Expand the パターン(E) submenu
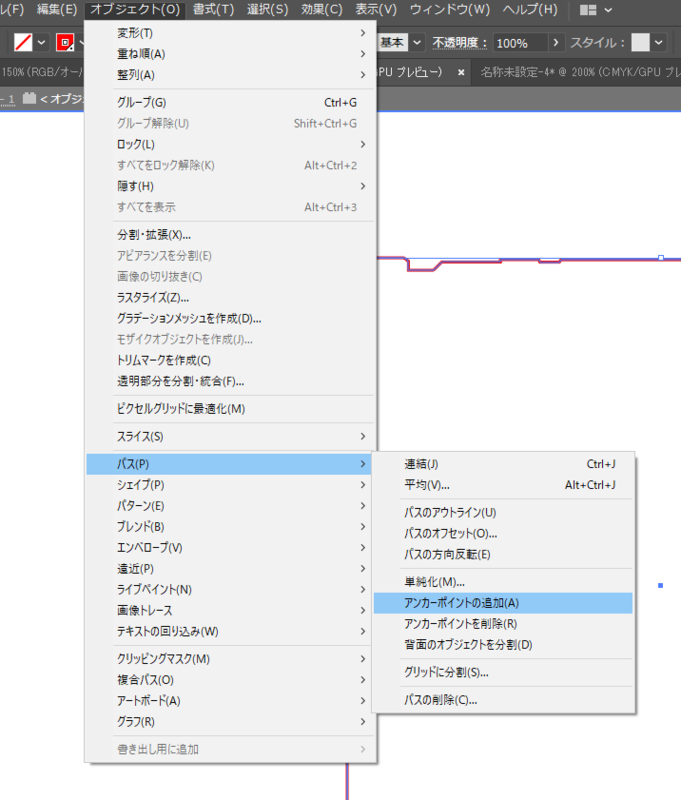 click(x=231, y=506)
